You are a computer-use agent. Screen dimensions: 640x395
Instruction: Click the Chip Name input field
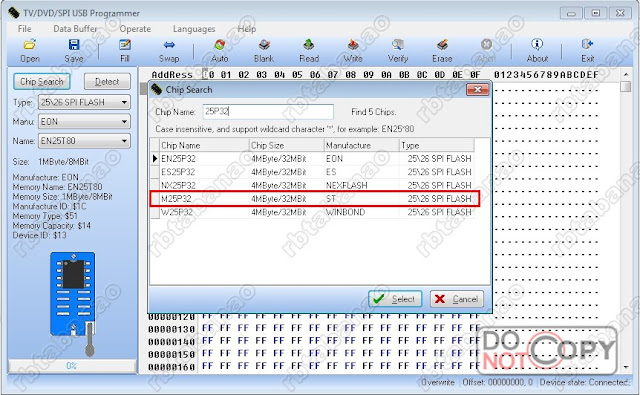pos(268,111)
